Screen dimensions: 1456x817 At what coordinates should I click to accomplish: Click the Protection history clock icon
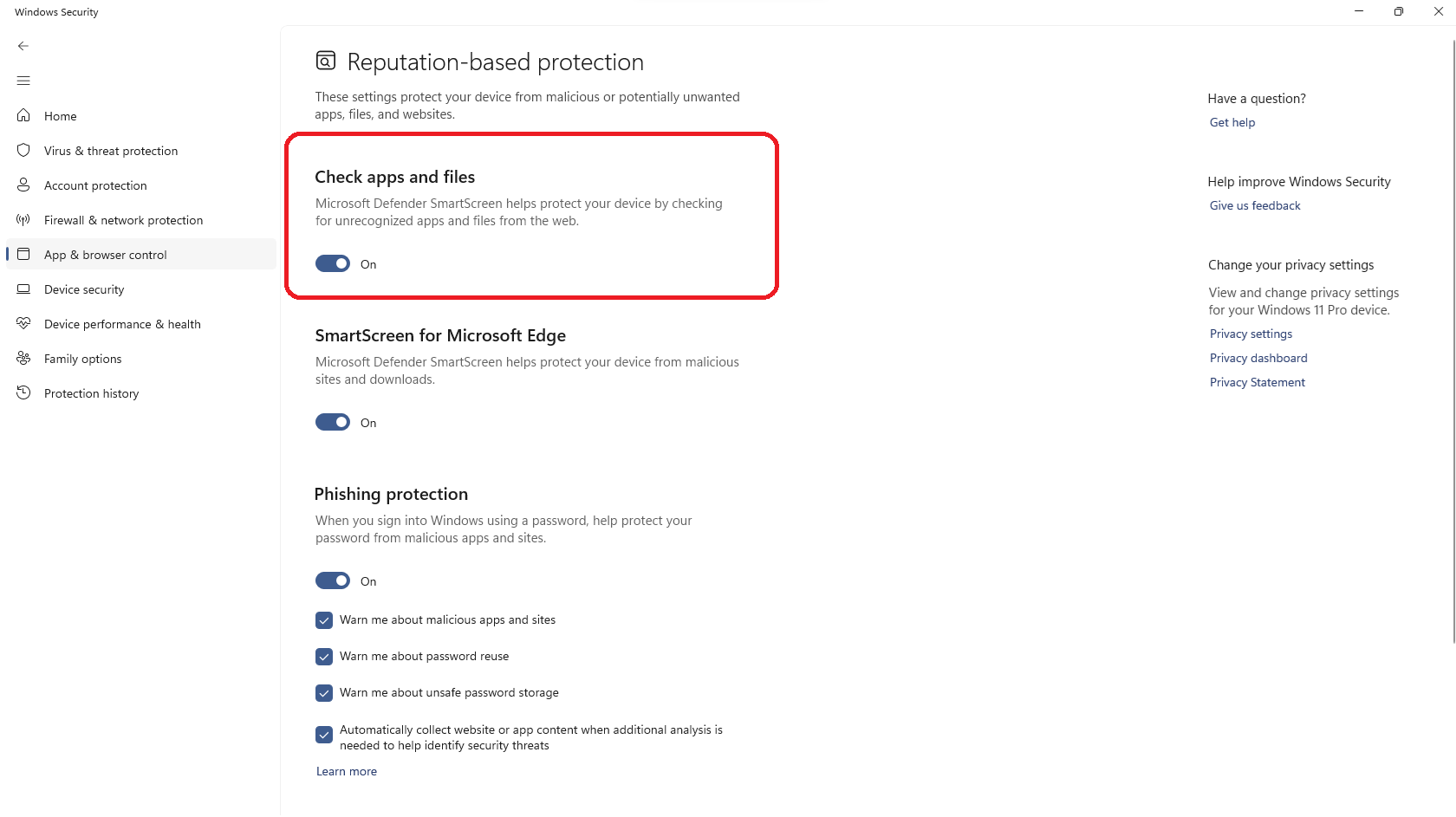click(x=23, y=392)
